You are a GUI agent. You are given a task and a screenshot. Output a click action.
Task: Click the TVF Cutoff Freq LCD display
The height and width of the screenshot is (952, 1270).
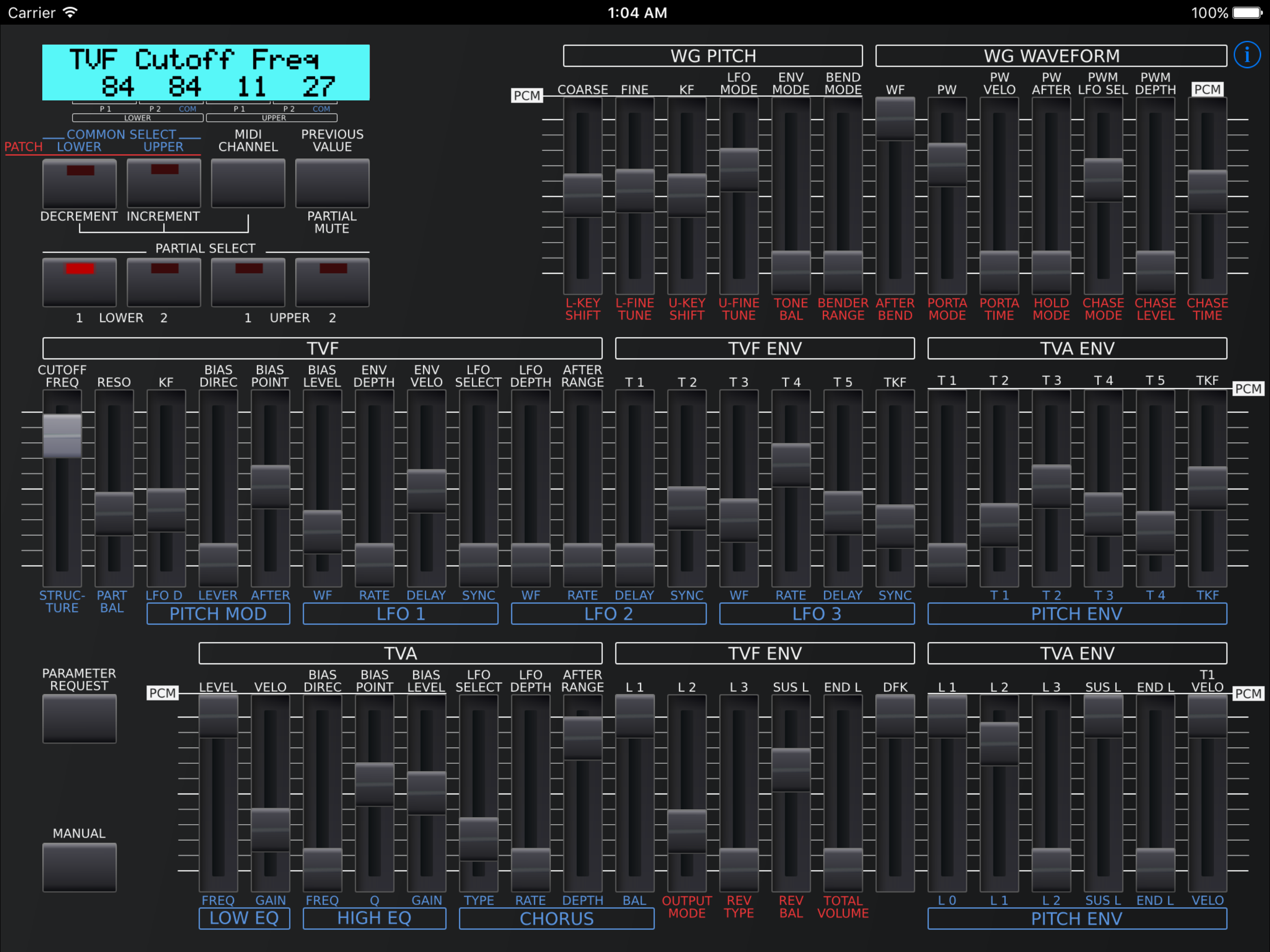(205, 73)
